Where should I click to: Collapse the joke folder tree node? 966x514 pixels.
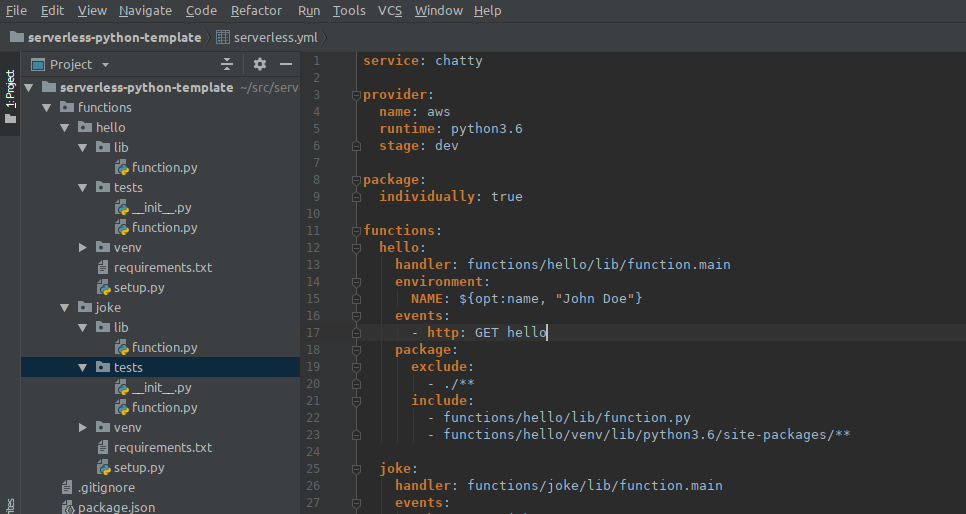(65, 307)
